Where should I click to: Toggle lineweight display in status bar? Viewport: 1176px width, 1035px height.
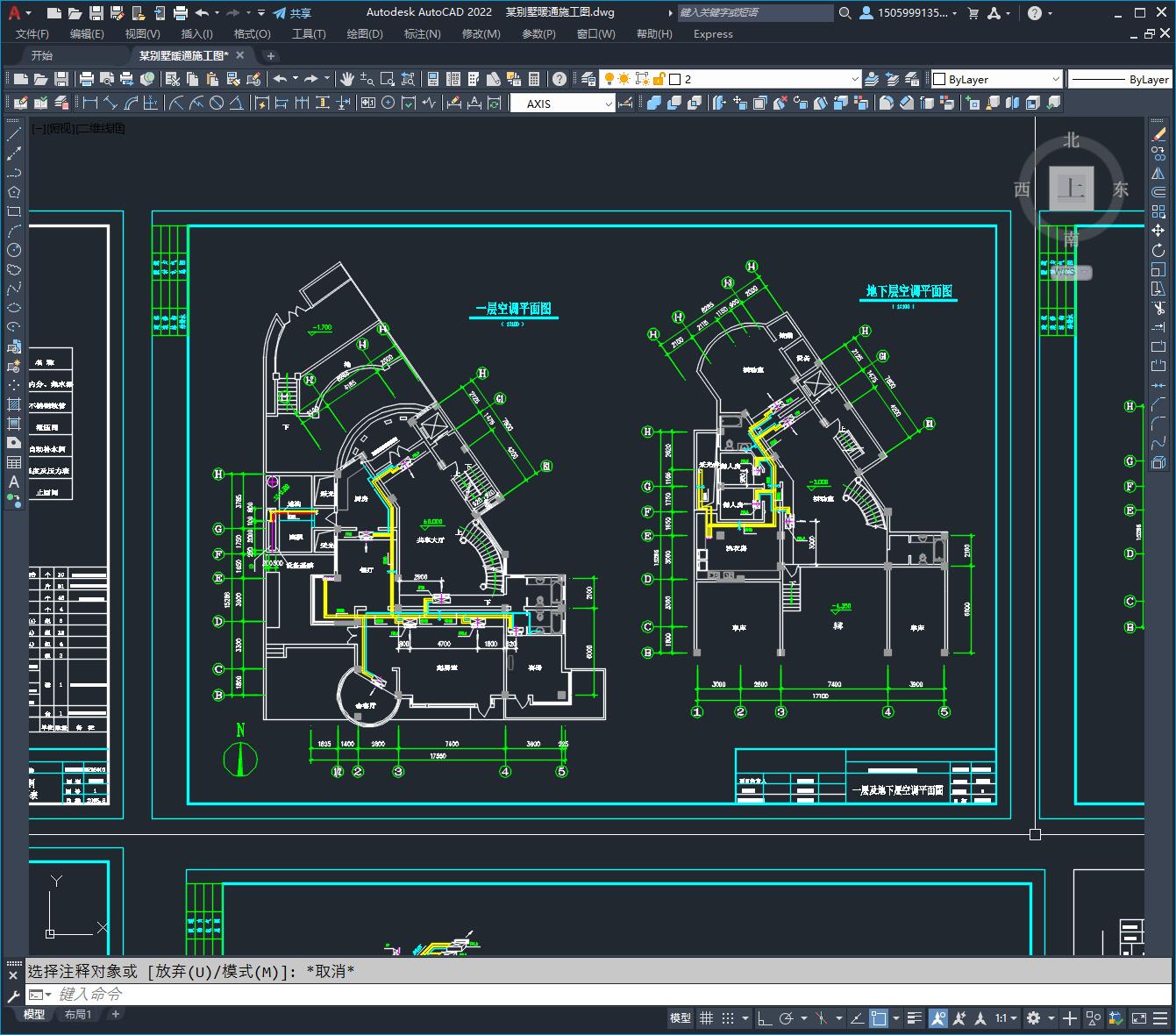click(915, 1018)
